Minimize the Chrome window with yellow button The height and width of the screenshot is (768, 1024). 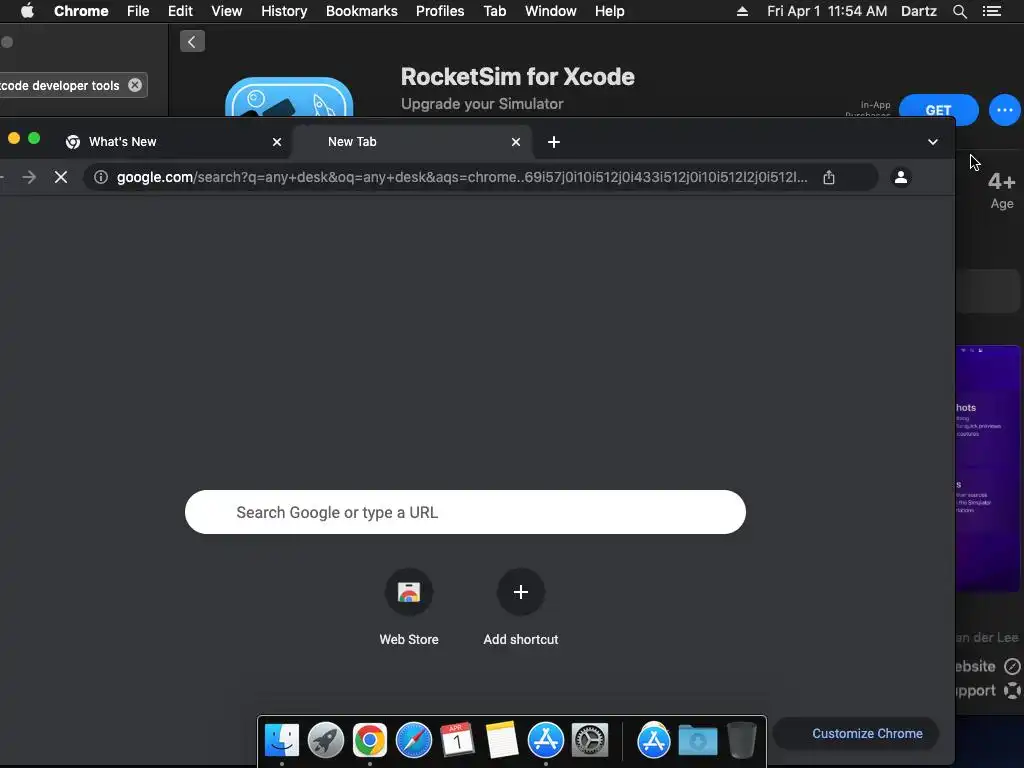[x=14, y=138]
